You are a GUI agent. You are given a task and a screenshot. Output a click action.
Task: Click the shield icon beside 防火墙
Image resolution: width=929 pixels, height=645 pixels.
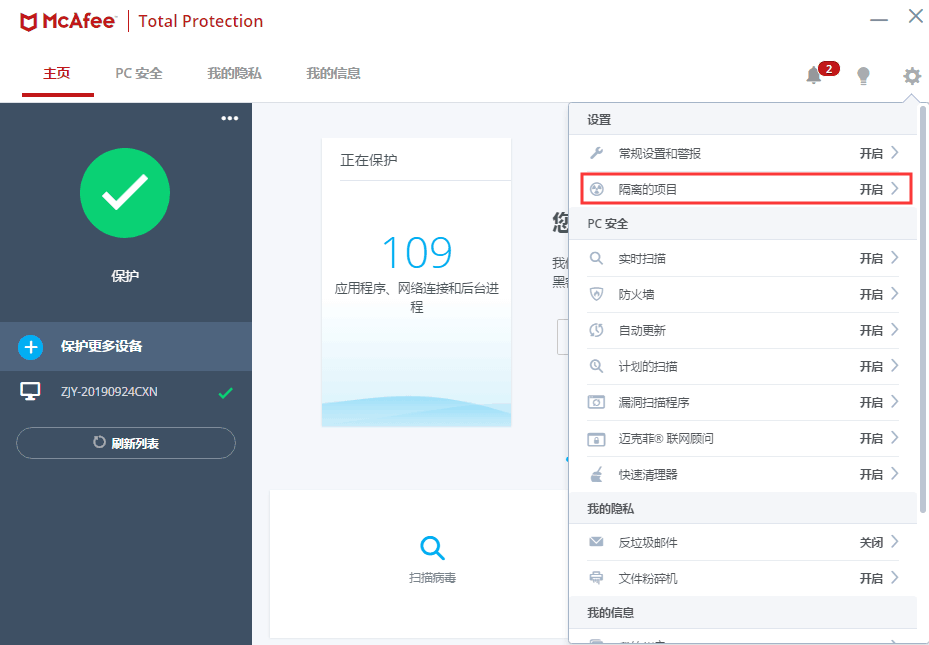[x=597, y=294]
